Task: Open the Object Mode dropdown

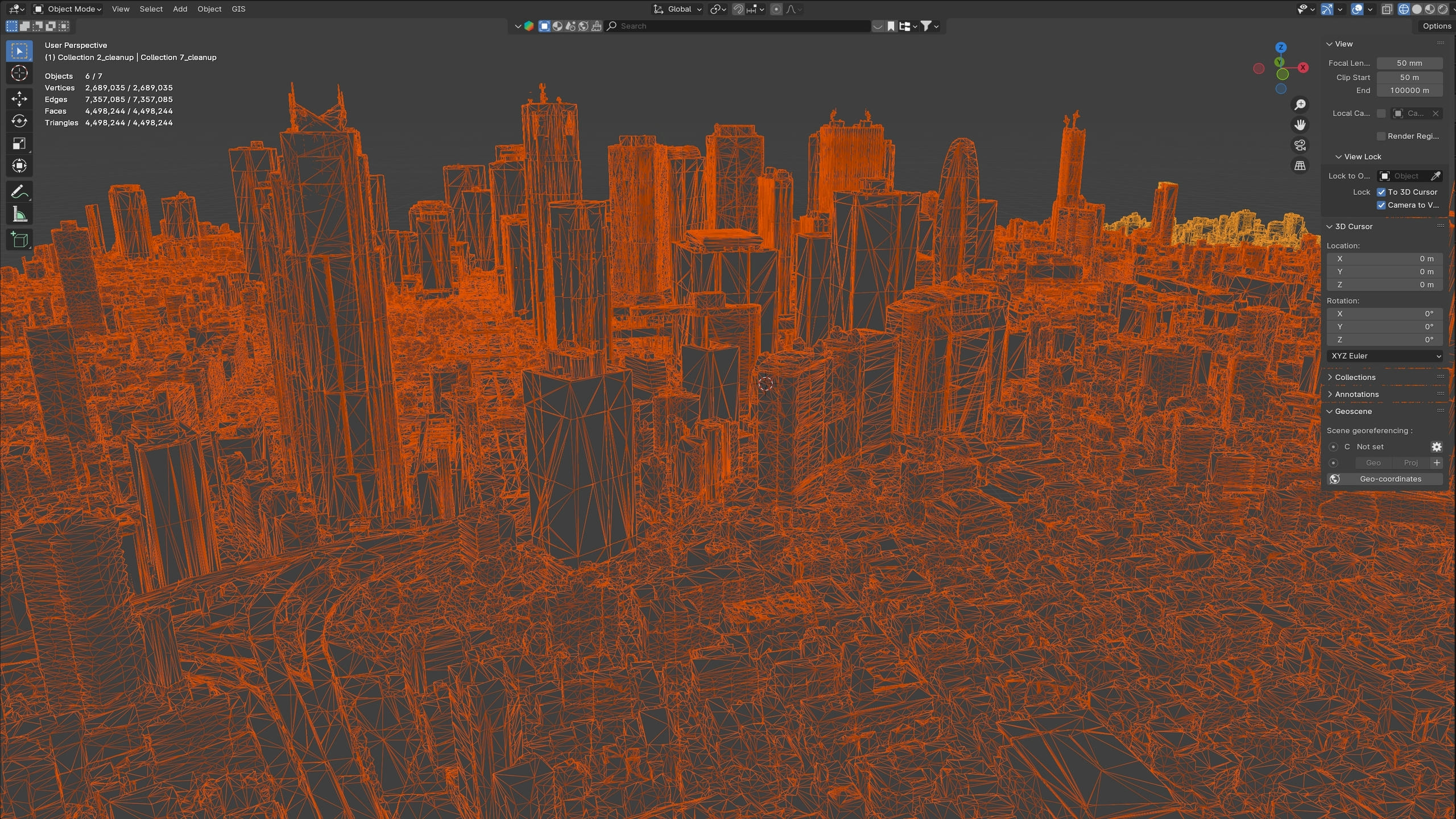Action: [68, 9]
